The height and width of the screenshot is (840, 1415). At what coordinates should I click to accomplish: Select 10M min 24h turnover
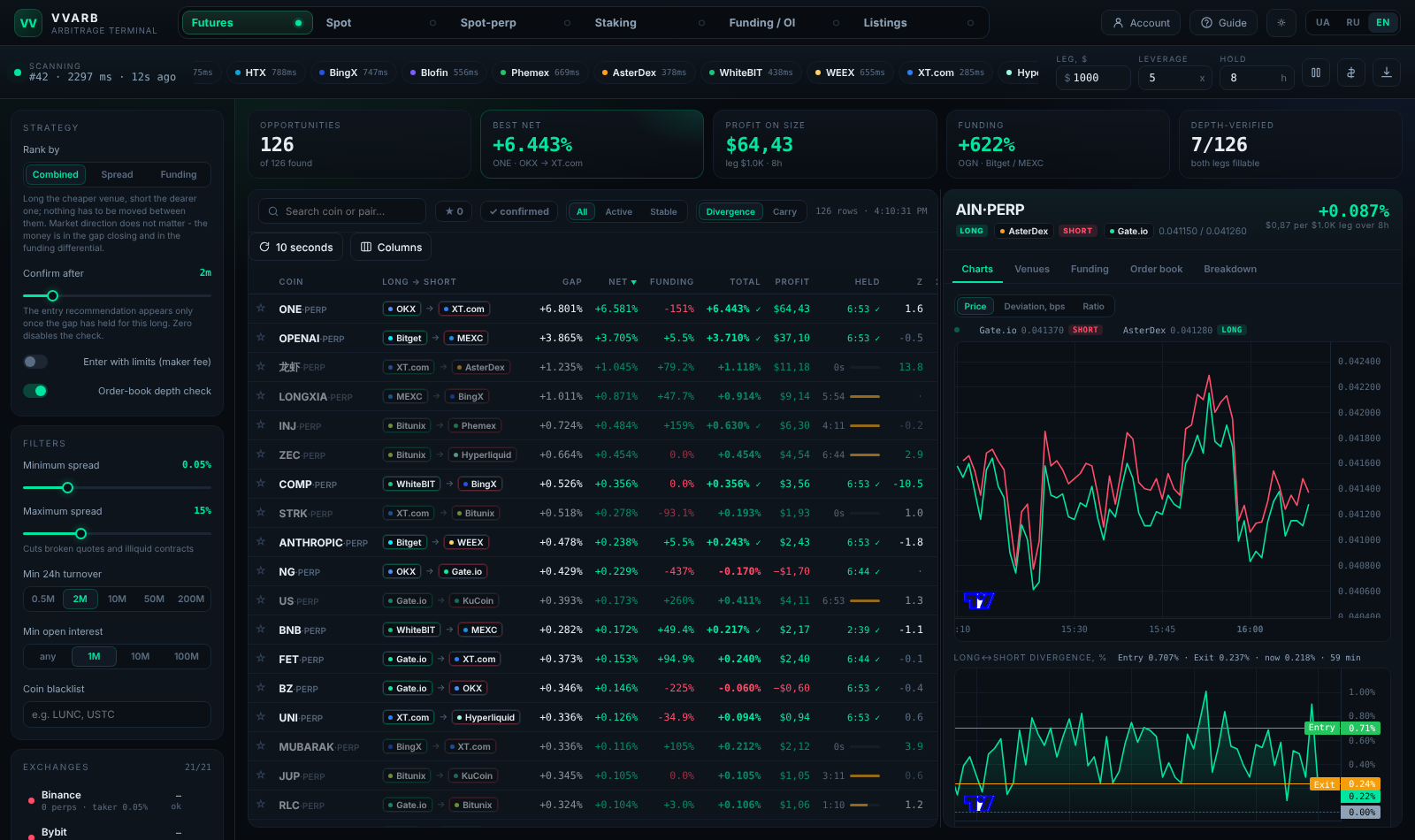click(117, 599)
